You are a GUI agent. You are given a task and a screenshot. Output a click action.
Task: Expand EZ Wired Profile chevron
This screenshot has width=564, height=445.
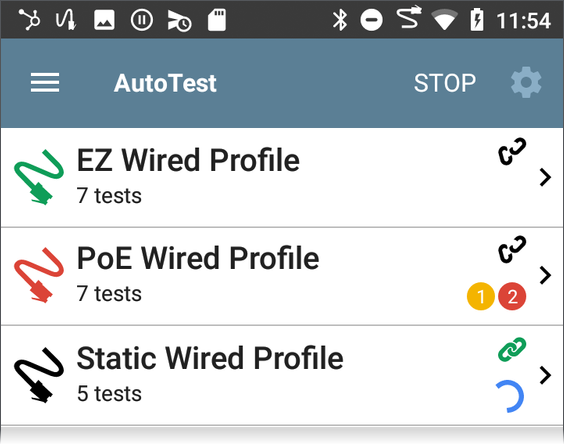545,177
